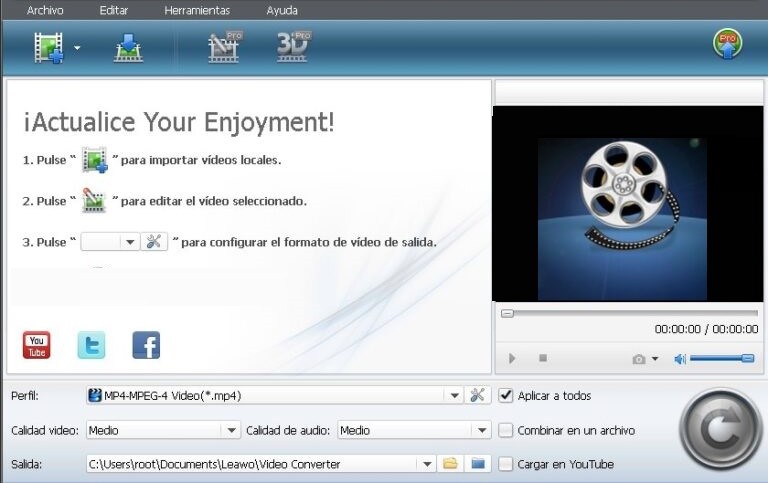768x483 pixels.
Task: Browse output folder with yellow folder icon
Action: (x=450, y=463)
